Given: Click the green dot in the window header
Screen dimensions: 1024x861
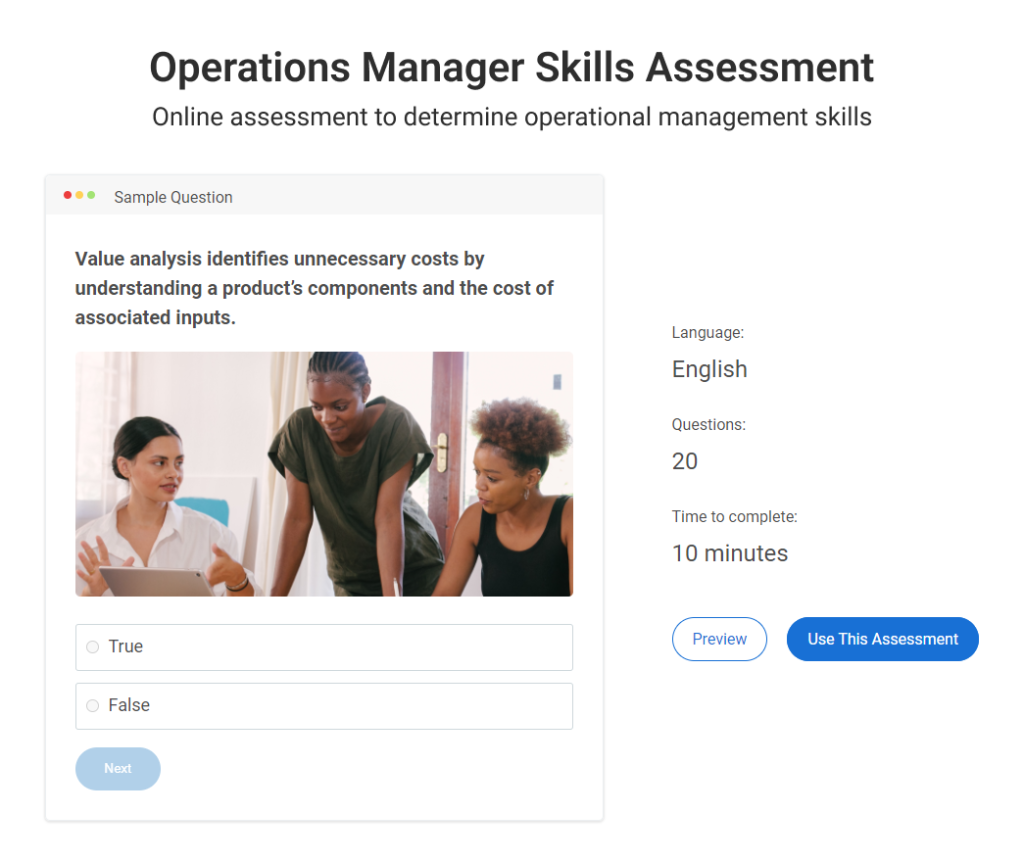Looking at the screenshot, I should point(91,195).
